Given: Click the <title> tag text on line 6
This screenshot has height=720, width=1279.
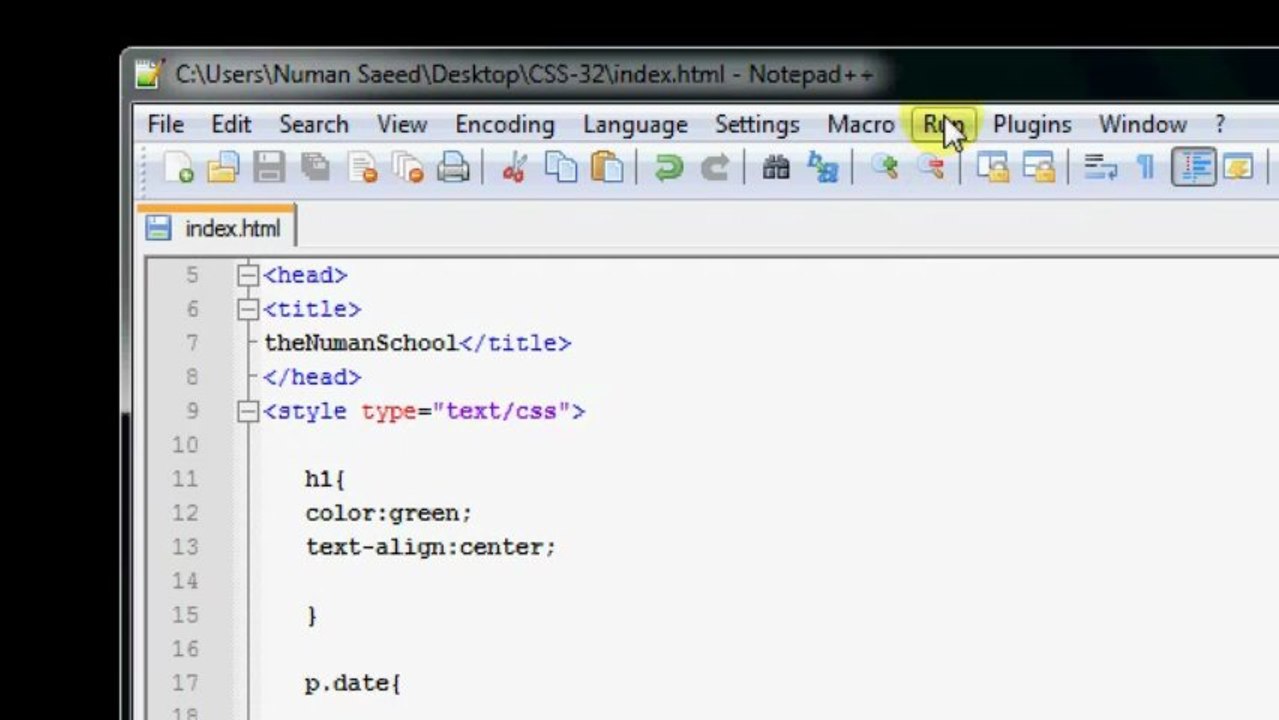Looking at the screenshot, I should (312, 309).
